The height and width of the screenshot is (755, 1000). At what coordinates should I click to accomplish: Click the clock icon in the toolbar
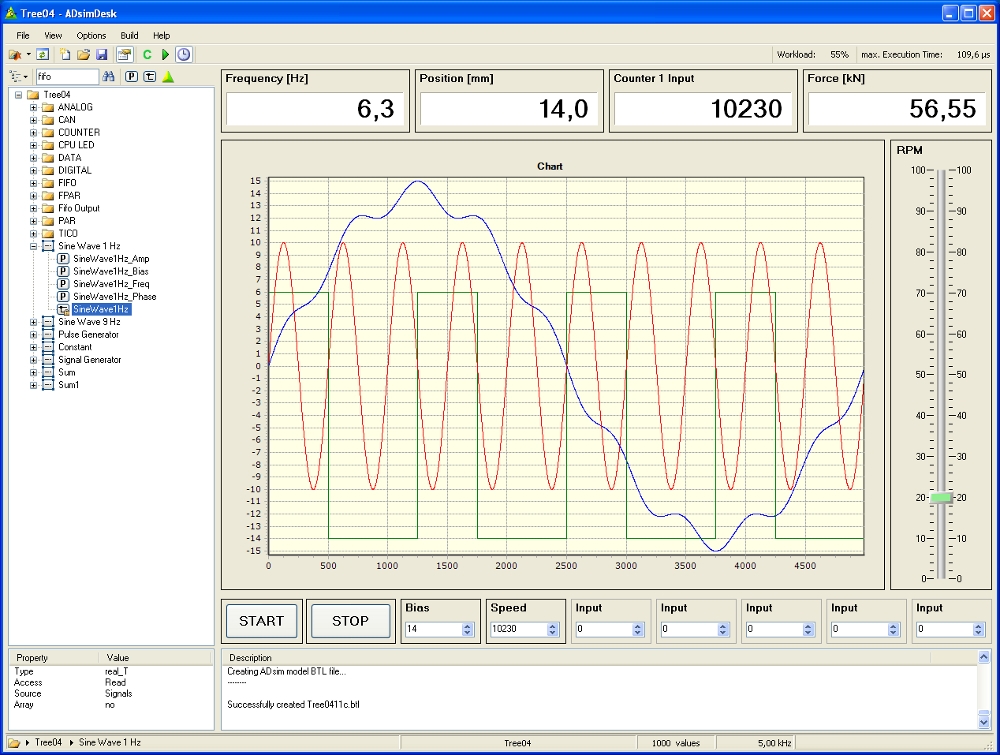[184, 54]
